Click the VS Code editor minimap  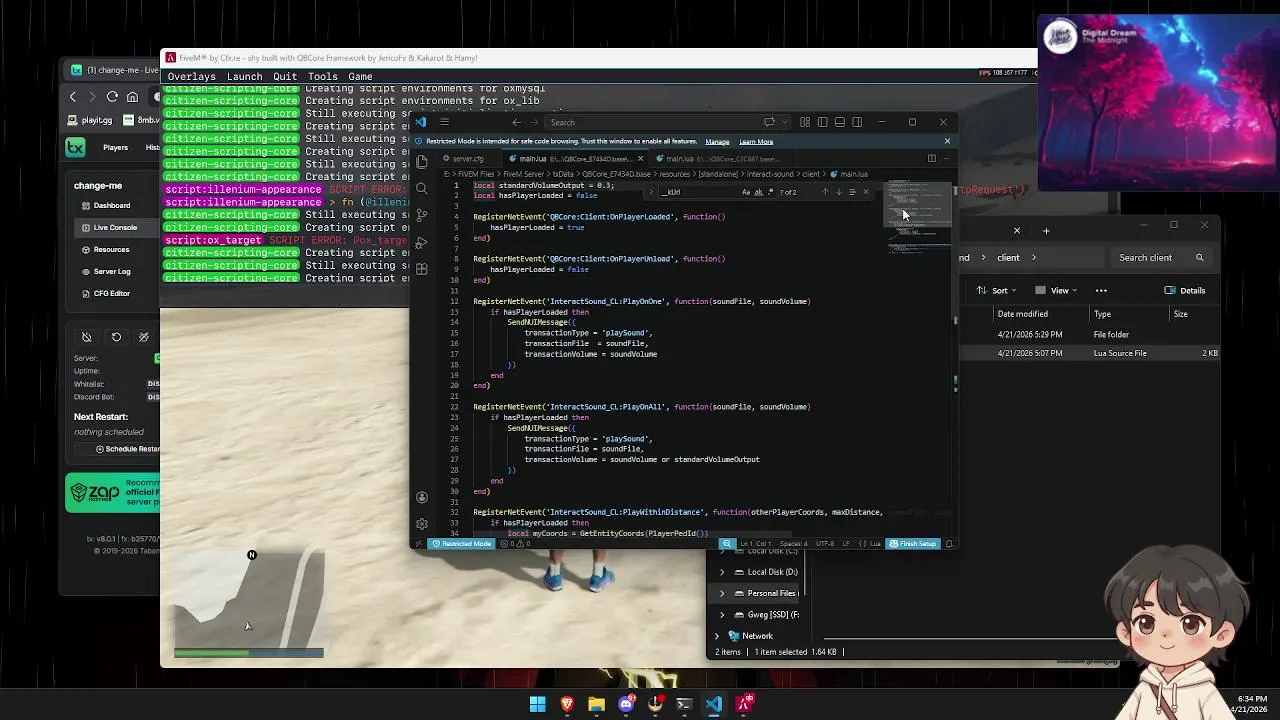[918, 215]
